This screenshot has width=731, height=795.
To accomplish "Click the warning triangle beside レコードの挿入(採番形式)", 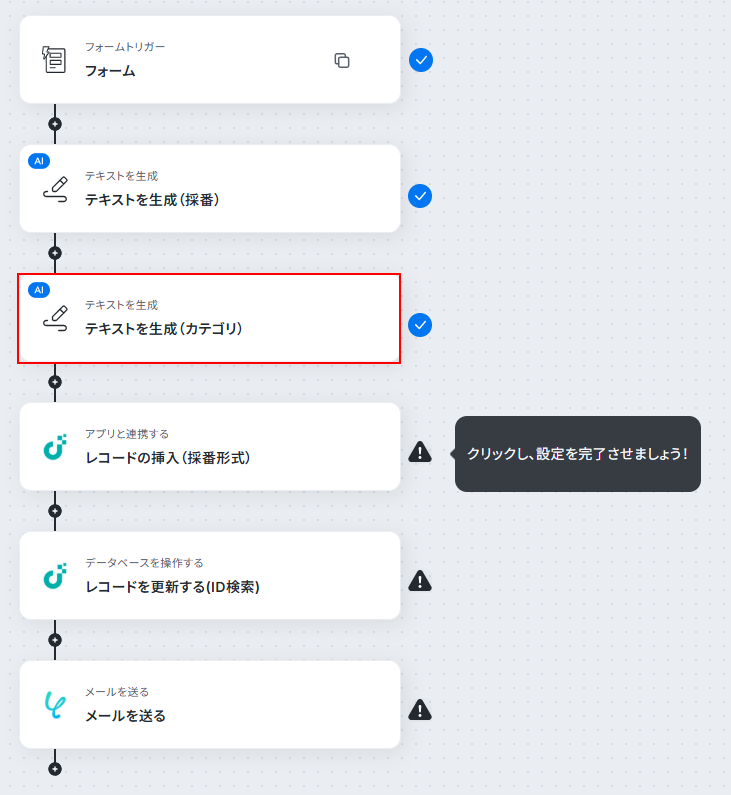I will 420,452.
